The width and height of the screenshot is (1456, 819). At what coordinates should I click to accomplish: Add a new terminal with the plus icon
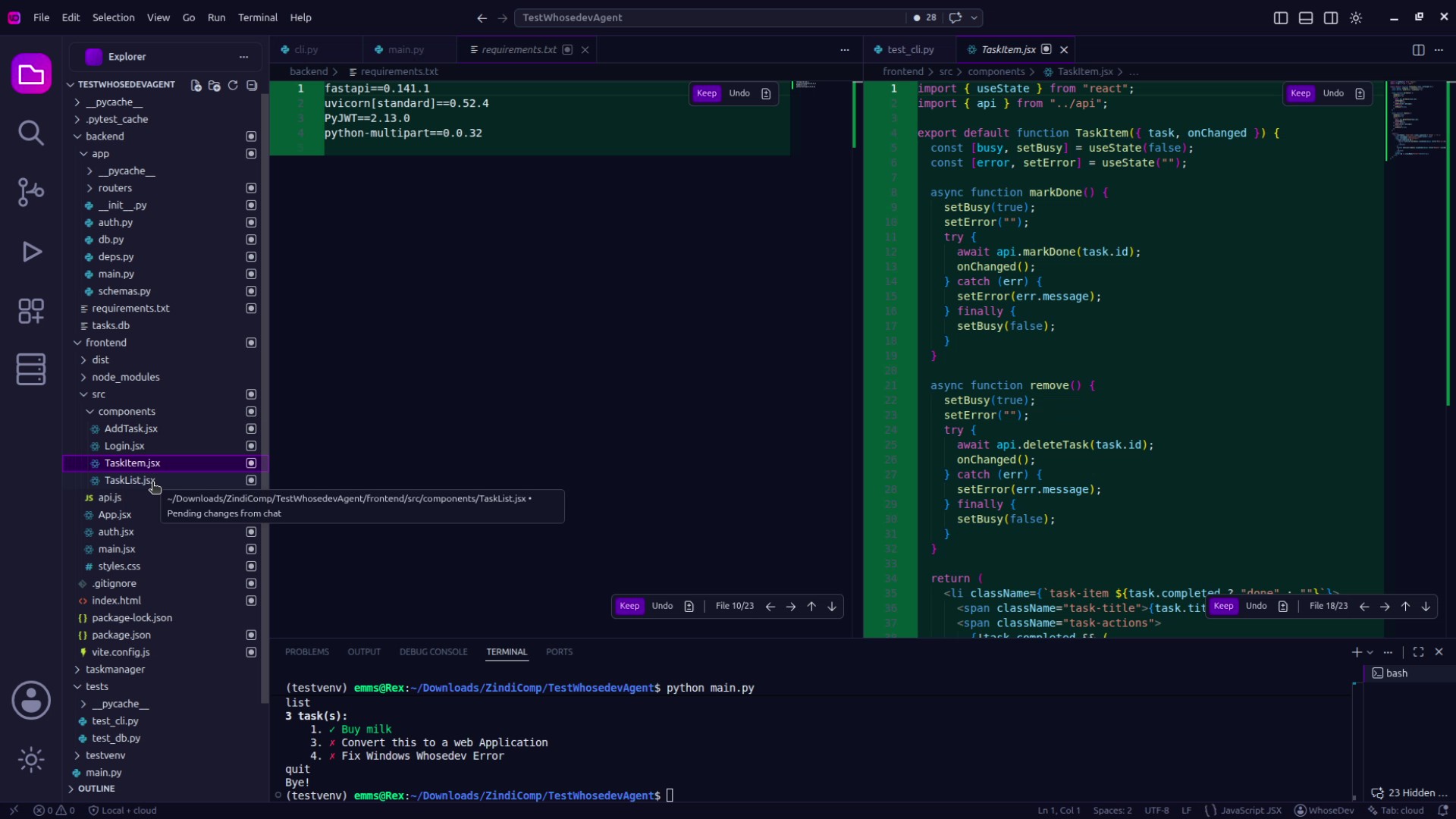(x=1357, y=652)
